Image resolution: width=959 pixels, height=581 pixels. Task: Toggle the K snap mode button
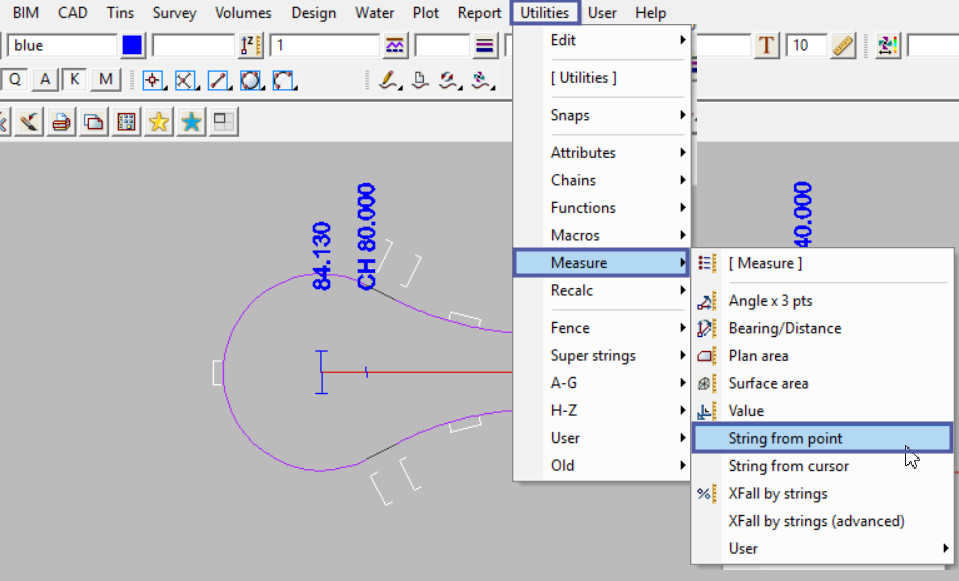coord(75,81)
